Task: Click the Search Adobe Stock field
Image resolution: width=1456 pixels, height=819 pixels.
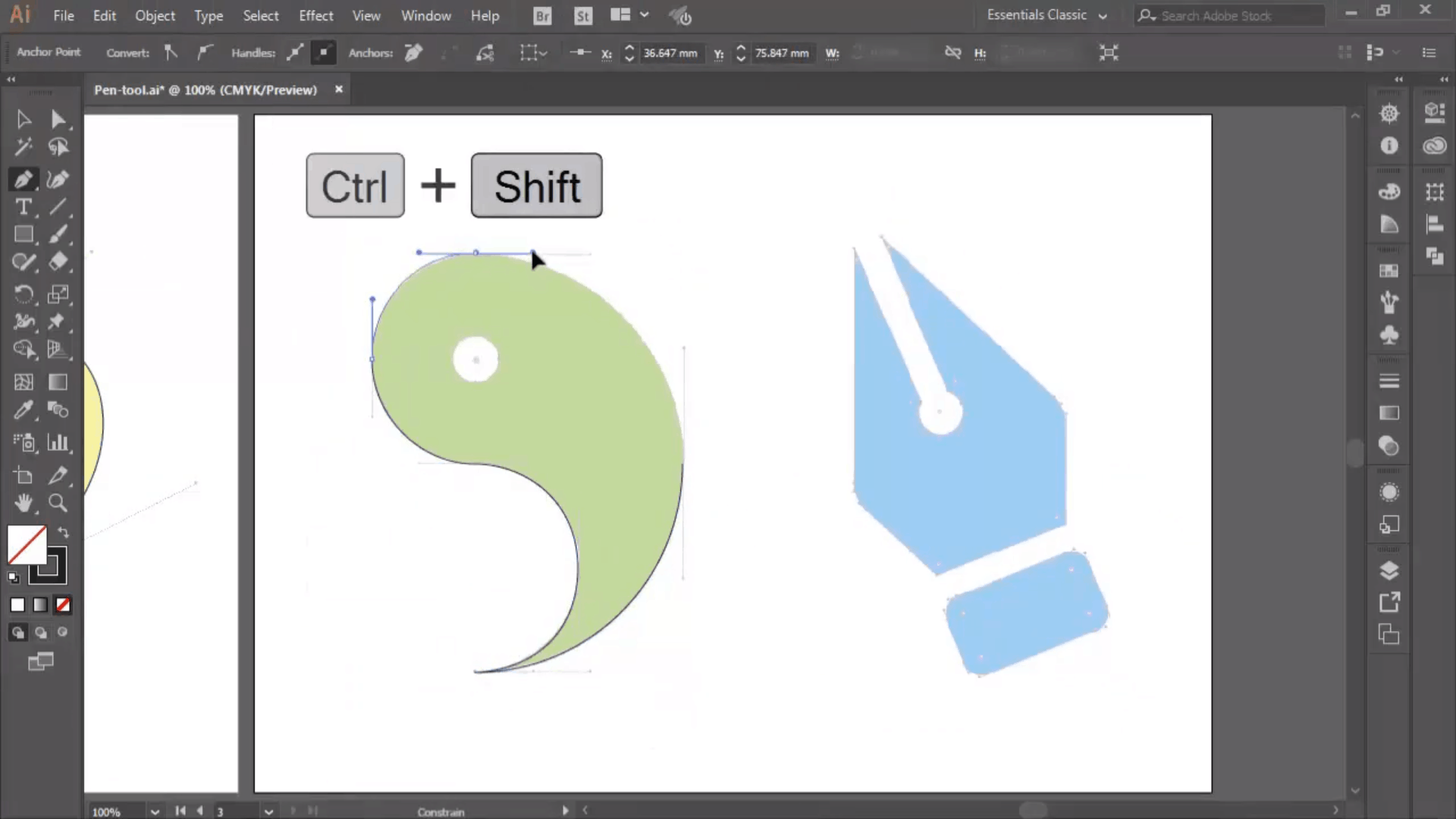Action: click(x=1229, y=15)
